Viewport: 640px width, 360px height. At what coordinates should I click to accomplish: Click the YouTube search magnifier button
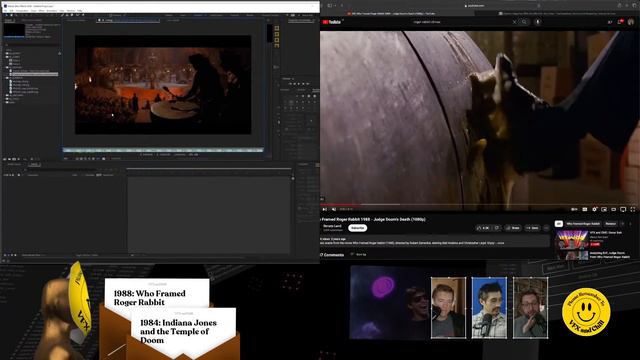click(x=524, y=22)
